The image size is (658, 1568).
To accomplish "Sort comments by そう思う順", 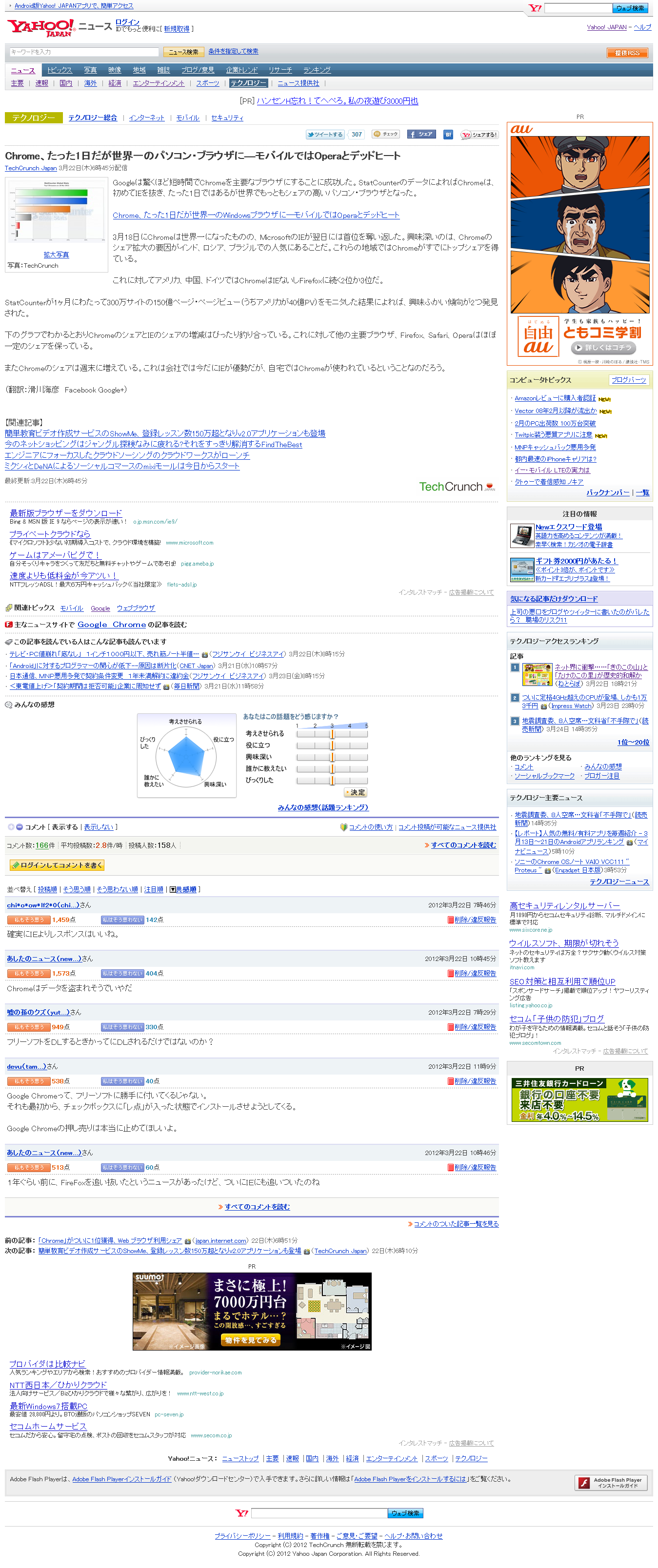I will (77, 890).
